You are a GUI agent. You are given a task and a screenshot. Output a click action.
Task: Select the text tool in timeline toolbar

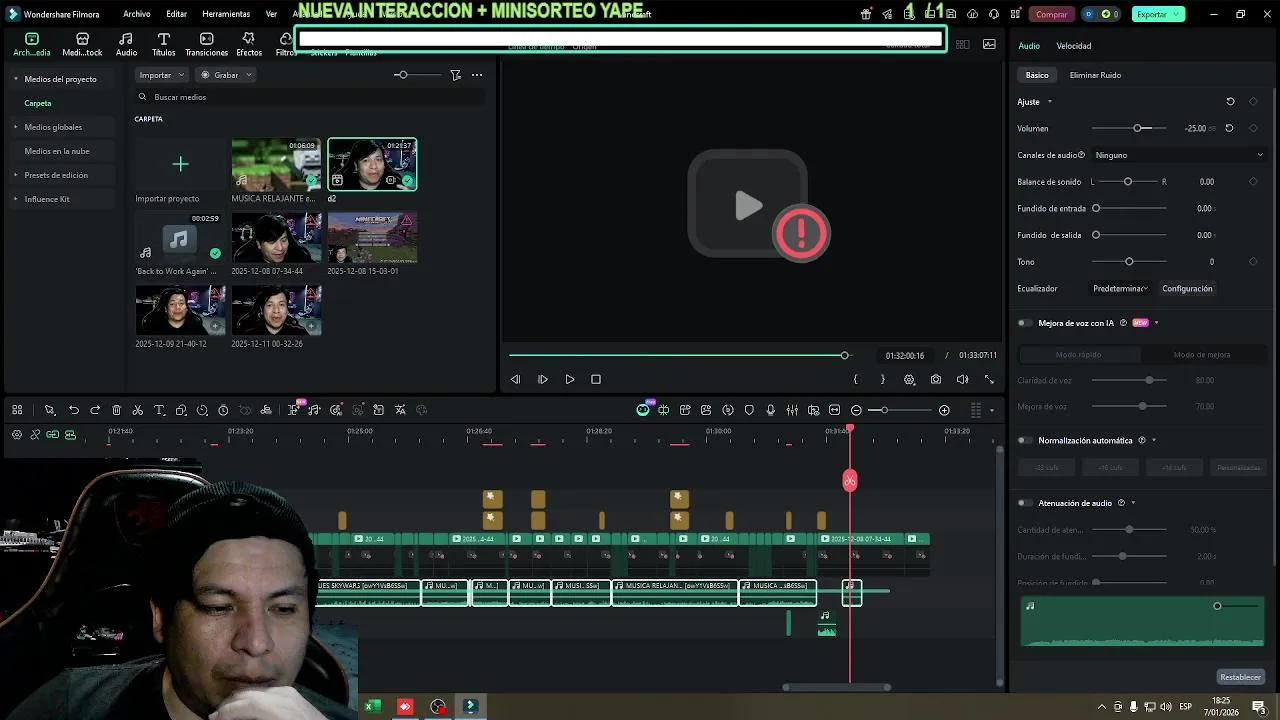159,410
